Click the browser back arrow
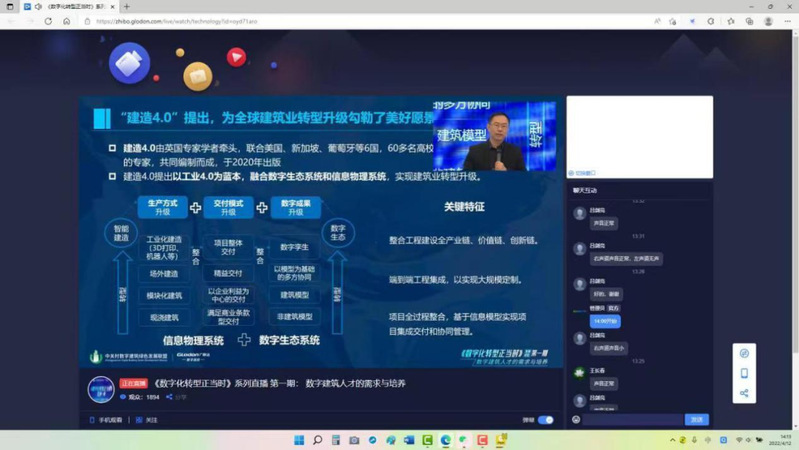Image resolution: width=799 pixels, height=450 pixels. 11,21
